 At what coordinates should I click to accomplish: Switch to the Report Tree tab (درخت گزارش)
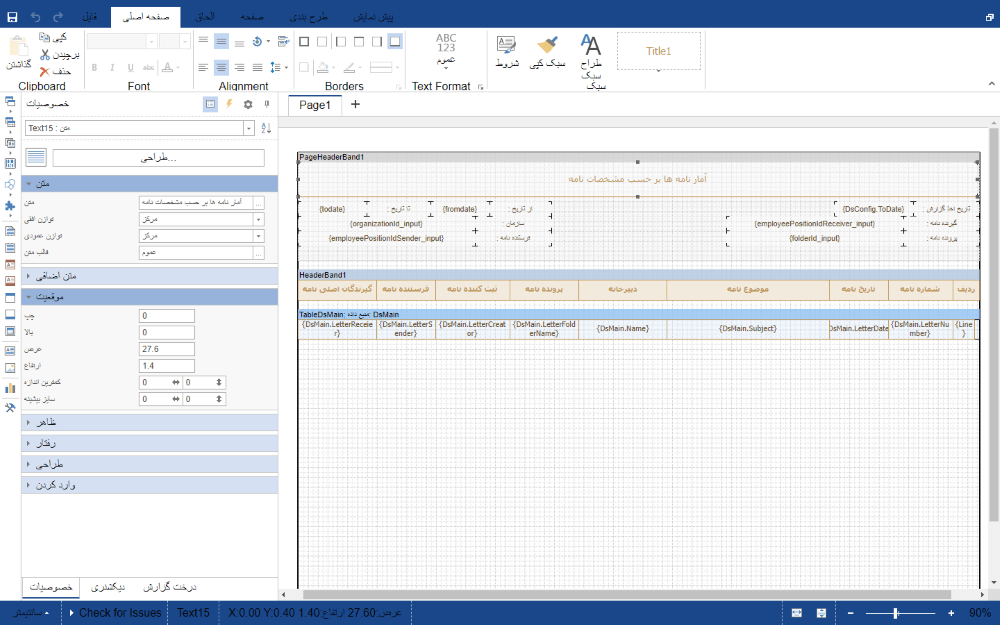tap(169, 587)
